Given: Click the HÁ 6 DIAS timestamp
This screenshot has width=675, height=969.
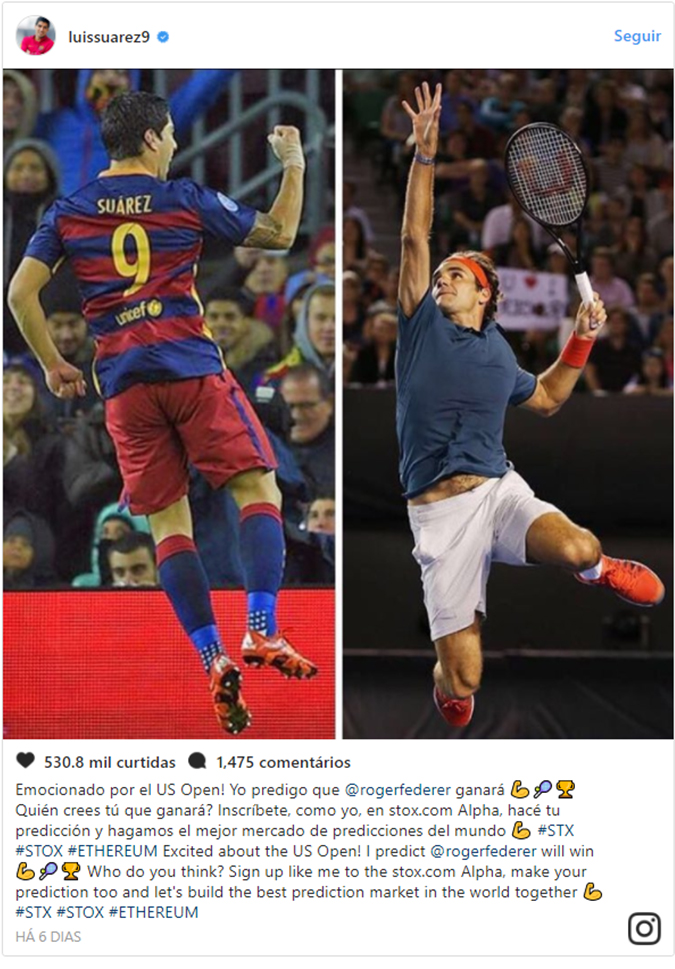Looking at the screenshot, I should click(x=48, y=937).
